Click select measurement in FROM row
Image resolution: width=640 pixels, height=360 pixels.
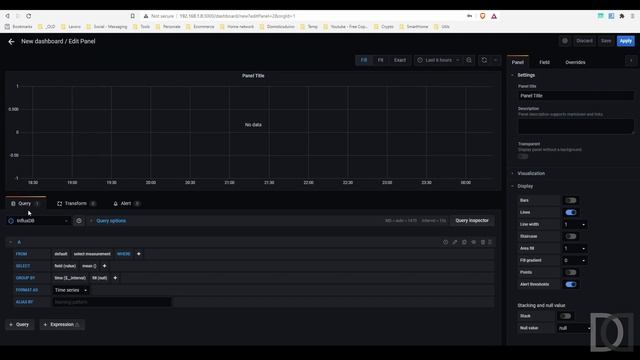92,254
